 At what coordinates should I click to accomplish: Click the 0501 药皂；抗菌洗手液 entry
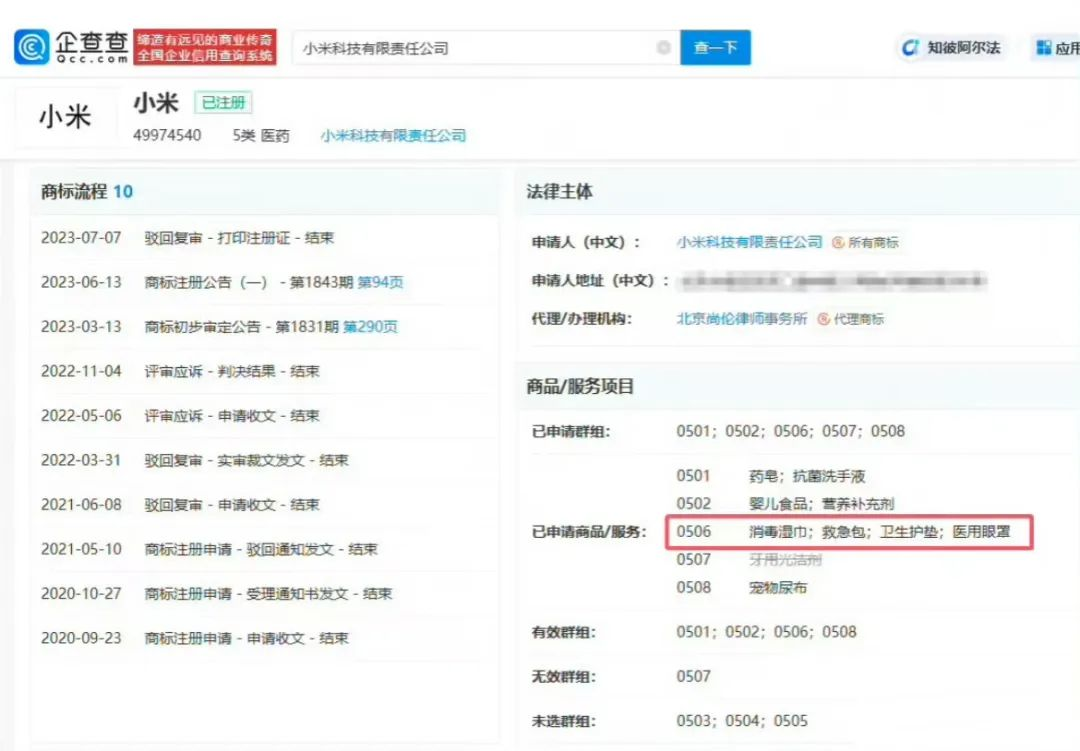(x=771, y=476)
